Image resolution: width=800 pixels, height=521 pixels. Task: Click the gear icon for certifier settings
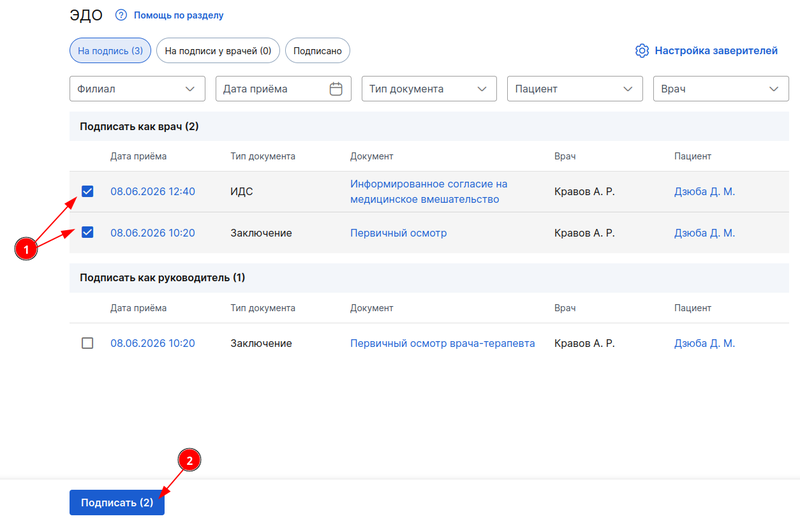coord(642,51)
